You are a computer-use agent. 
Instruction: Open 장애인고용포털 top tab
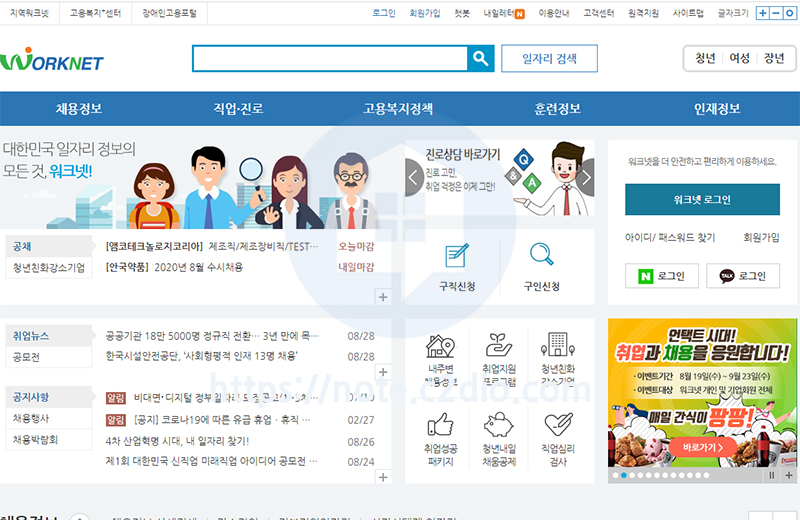[169, 13]
